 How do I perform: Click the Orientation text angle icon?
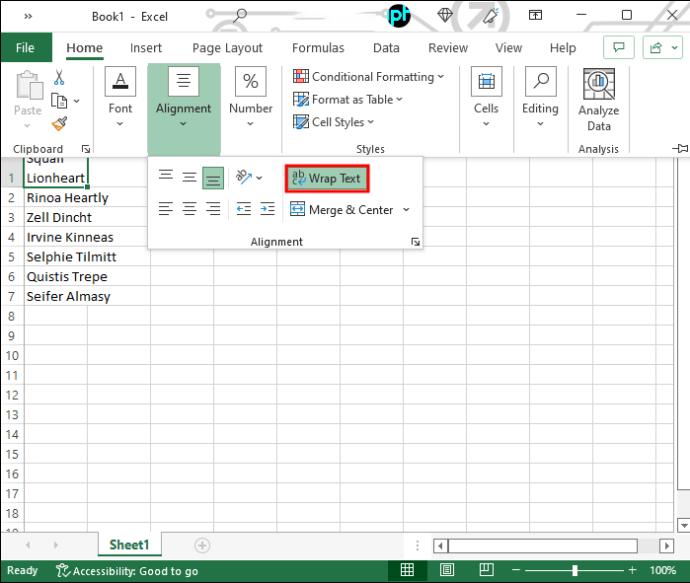244,177
